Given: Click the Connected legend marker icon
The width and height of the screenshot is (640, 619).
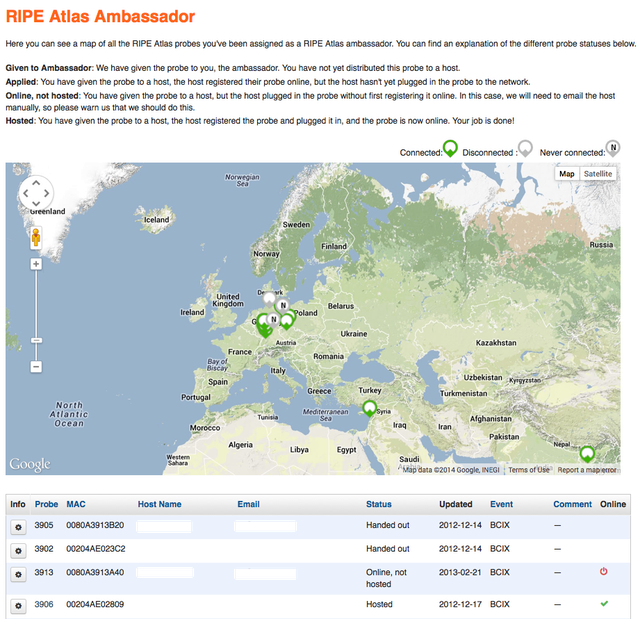Looking at the screenshot, I should click(x=450, y=149).
